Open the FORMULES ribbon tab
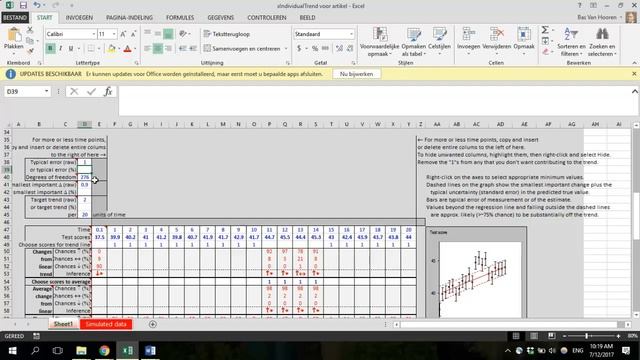640x360 pixels. coord(180,18)
